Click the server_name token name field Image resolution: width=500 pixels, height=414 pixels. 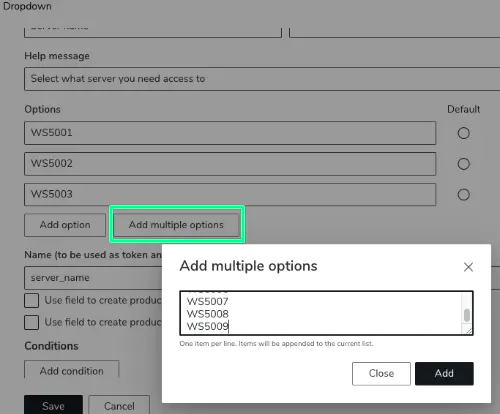click(93, 278)
